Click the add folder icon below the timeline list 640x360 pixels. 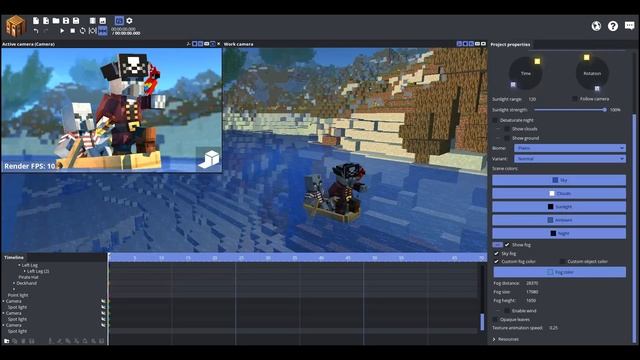click(7, 341)
